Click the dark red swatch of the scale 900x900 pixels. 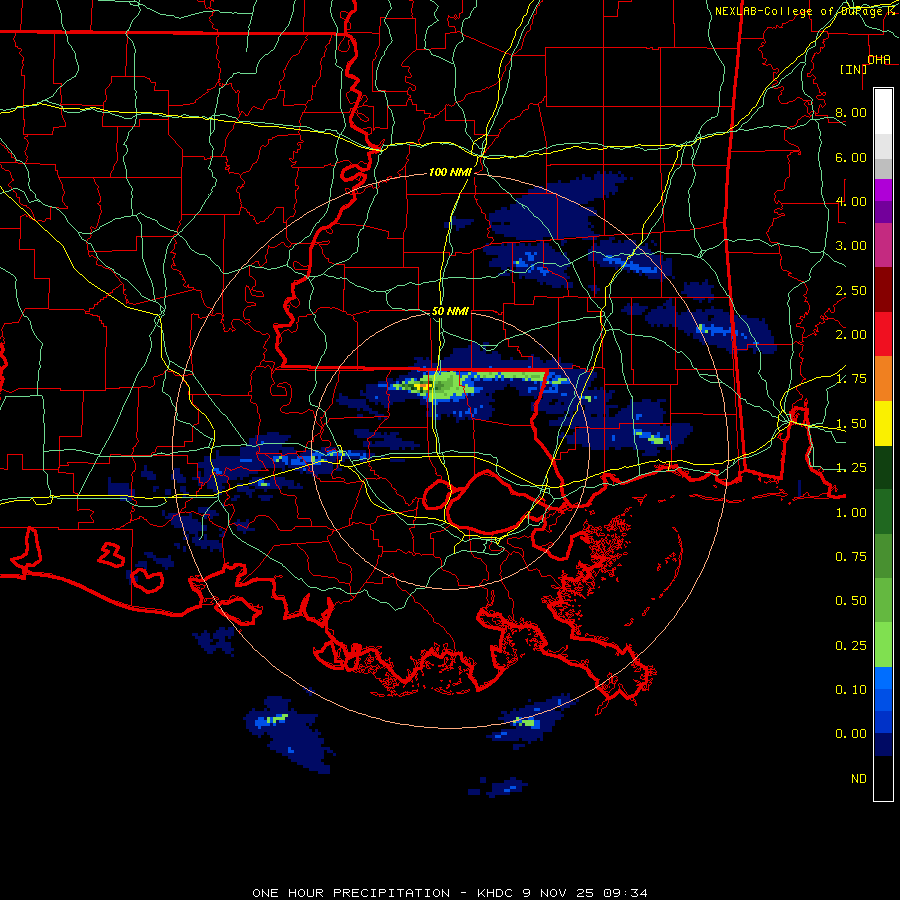[x=883, y=290]
